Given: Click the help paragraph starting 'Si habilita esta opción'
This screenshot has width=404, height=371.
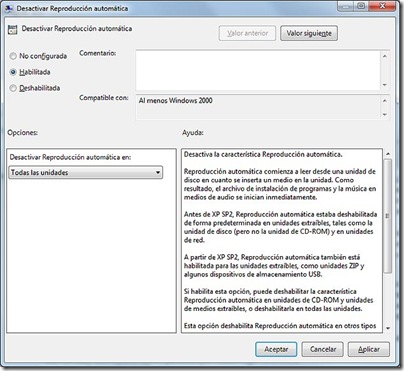Looking at the screenshot, I should point(279,300).
